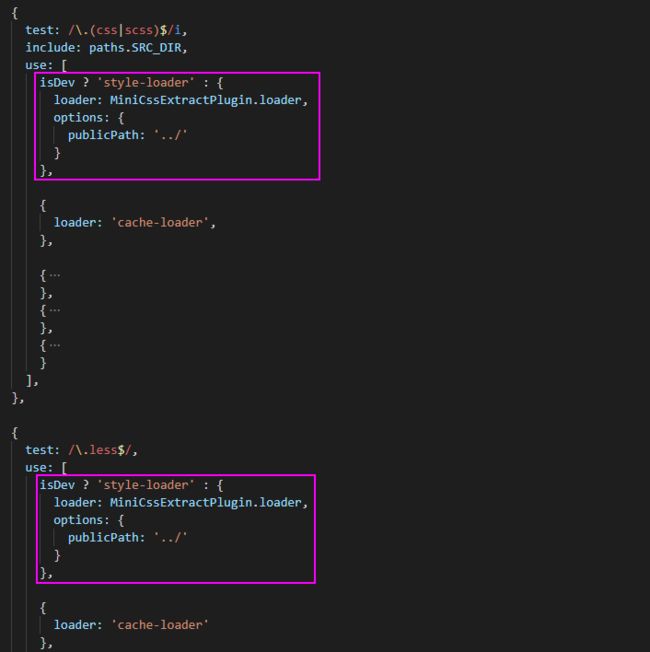Click 'use' under the css|scss test line

click(36, 65)
